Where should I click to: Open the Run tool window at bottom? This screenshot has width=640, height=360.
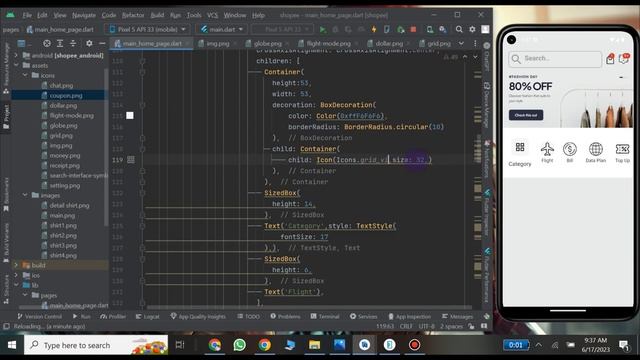81,316
